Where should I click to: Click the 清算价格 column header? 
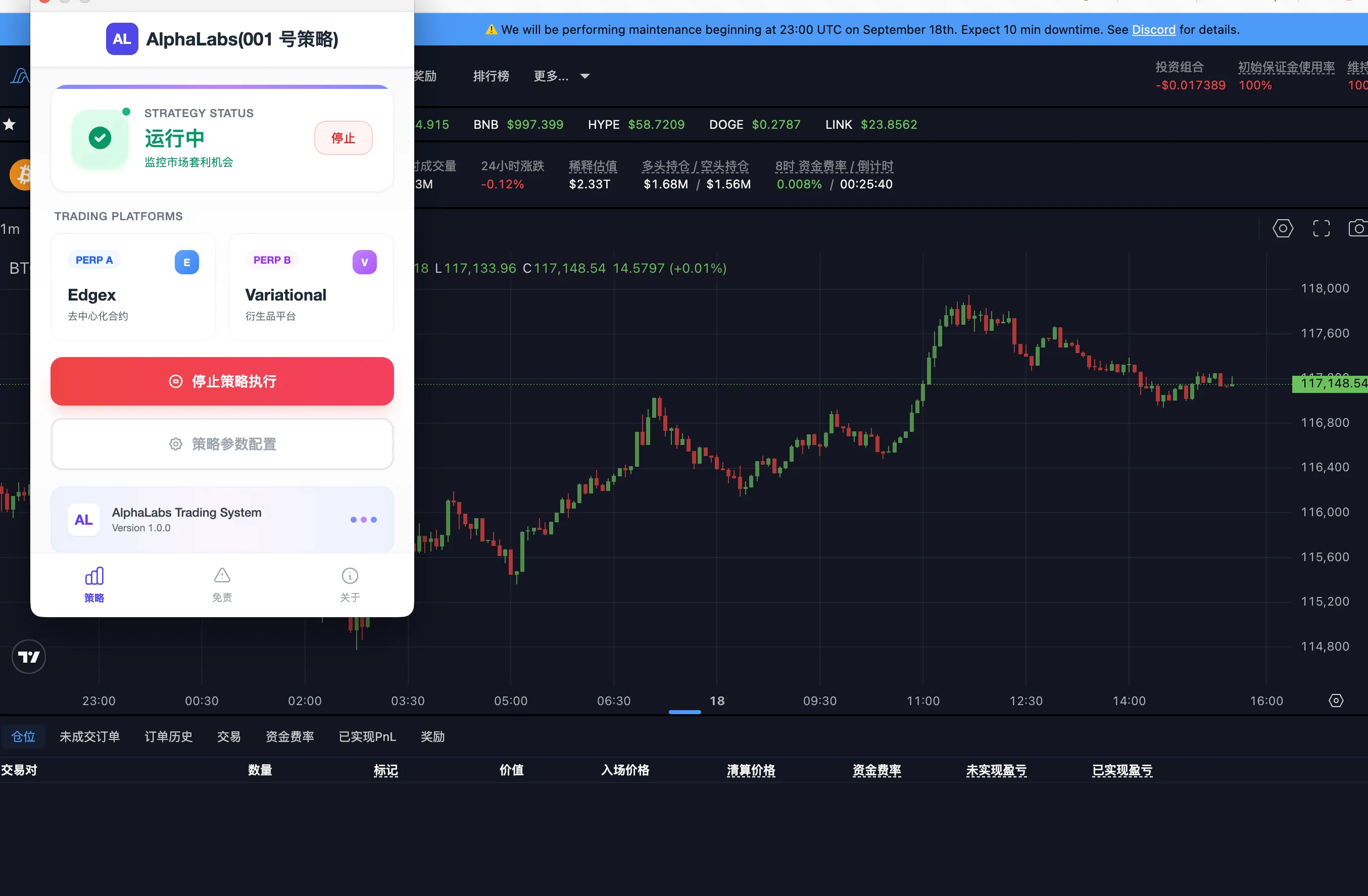tap(751, 770)
